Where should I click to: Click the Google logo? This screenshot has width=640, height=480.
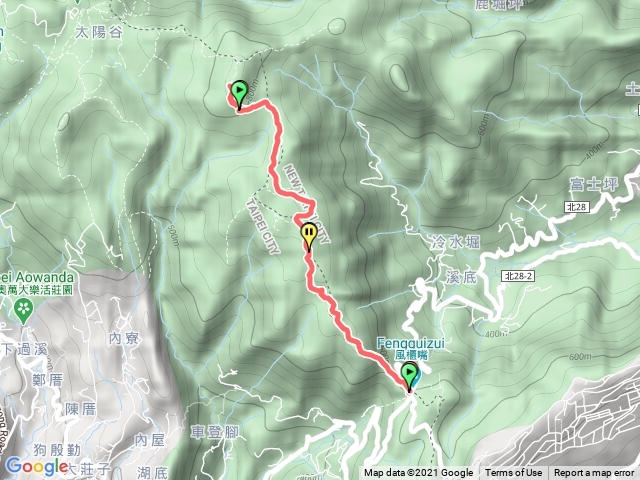(x=36, y=467)
